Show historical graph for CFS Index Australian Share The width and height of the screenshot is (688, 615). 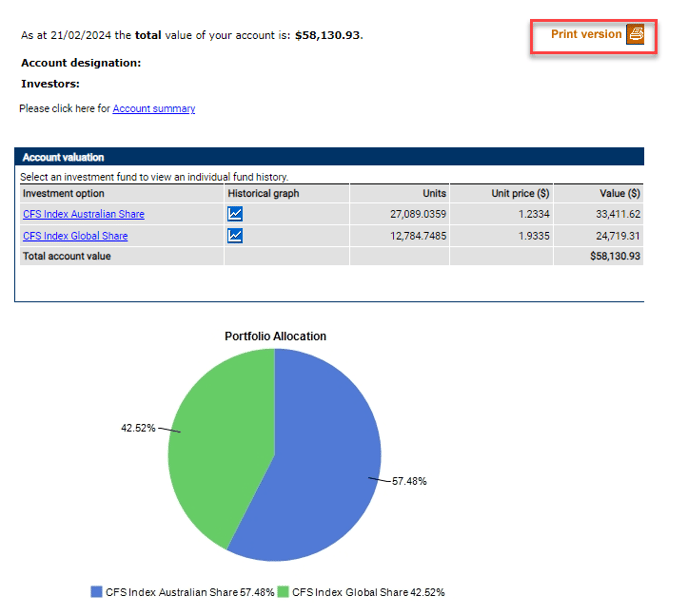click(235, 214)
